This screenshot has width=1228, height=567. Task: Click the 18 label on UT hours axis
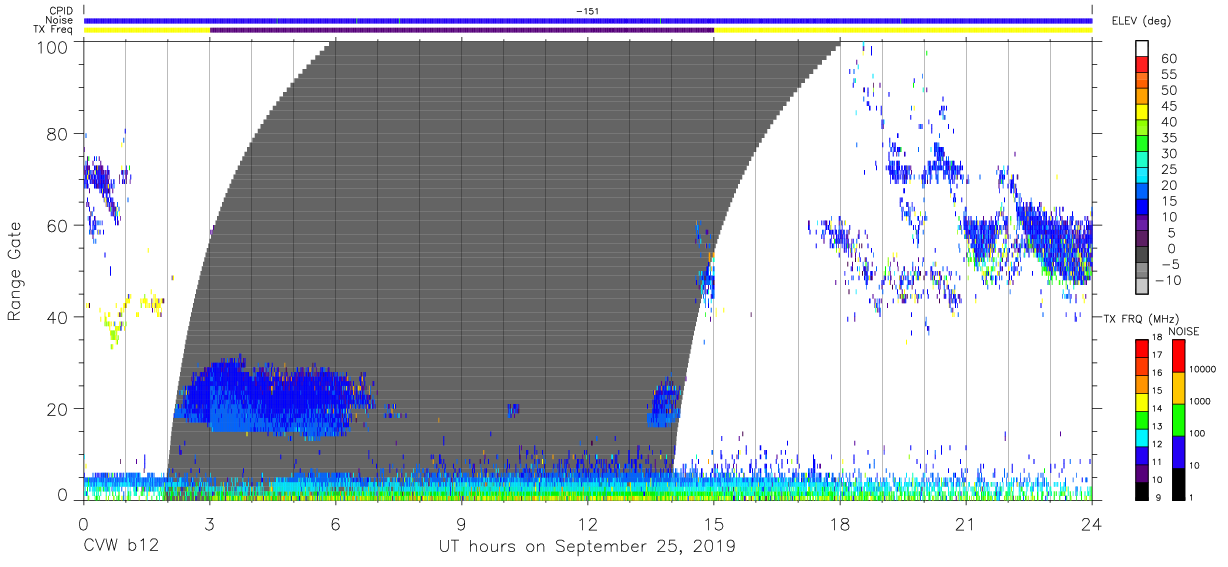[840, 523]
